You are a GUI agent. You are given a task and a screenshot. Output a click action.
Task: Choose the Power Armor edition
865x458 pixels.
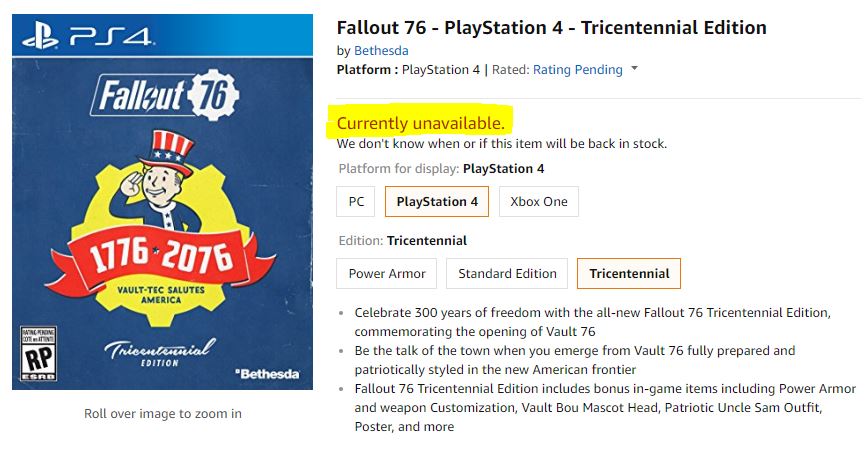[x=387, y=274]
